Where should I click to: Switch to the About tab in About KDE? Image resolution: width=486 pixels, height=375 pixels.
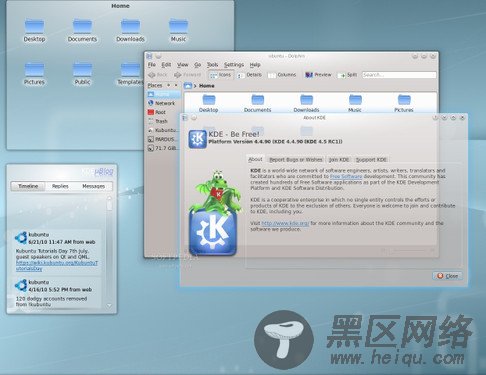click(x=255, y=159)
